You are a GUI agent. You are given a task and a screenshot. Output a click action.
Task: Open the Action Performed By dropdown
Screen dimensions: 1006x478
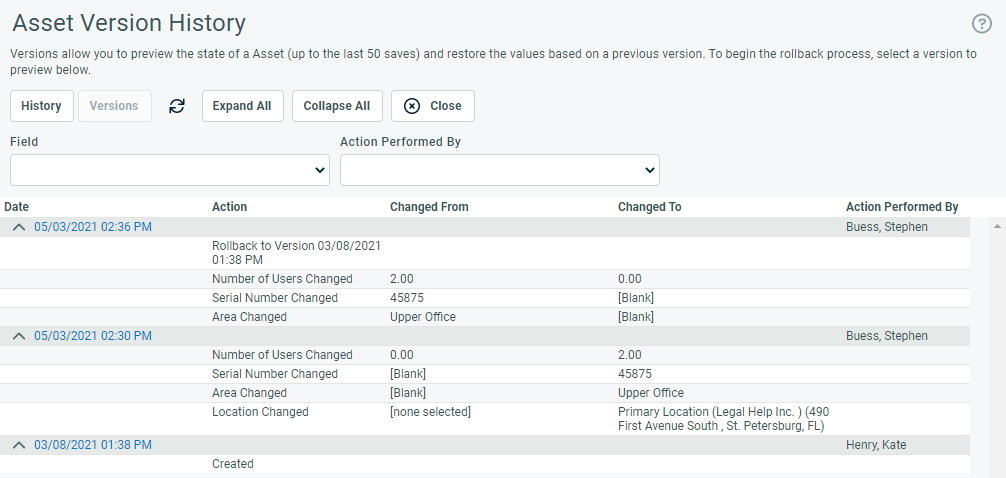pyautogui.click(x=500, y=170)
